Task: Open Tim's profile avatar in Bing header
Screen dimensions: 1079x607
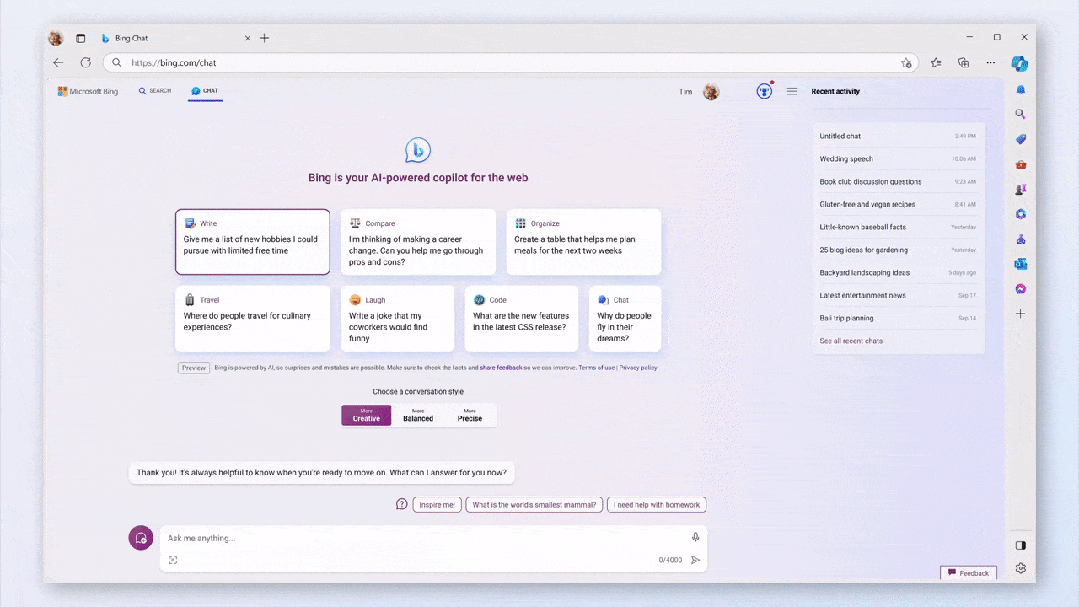Action: click(711, 91)
